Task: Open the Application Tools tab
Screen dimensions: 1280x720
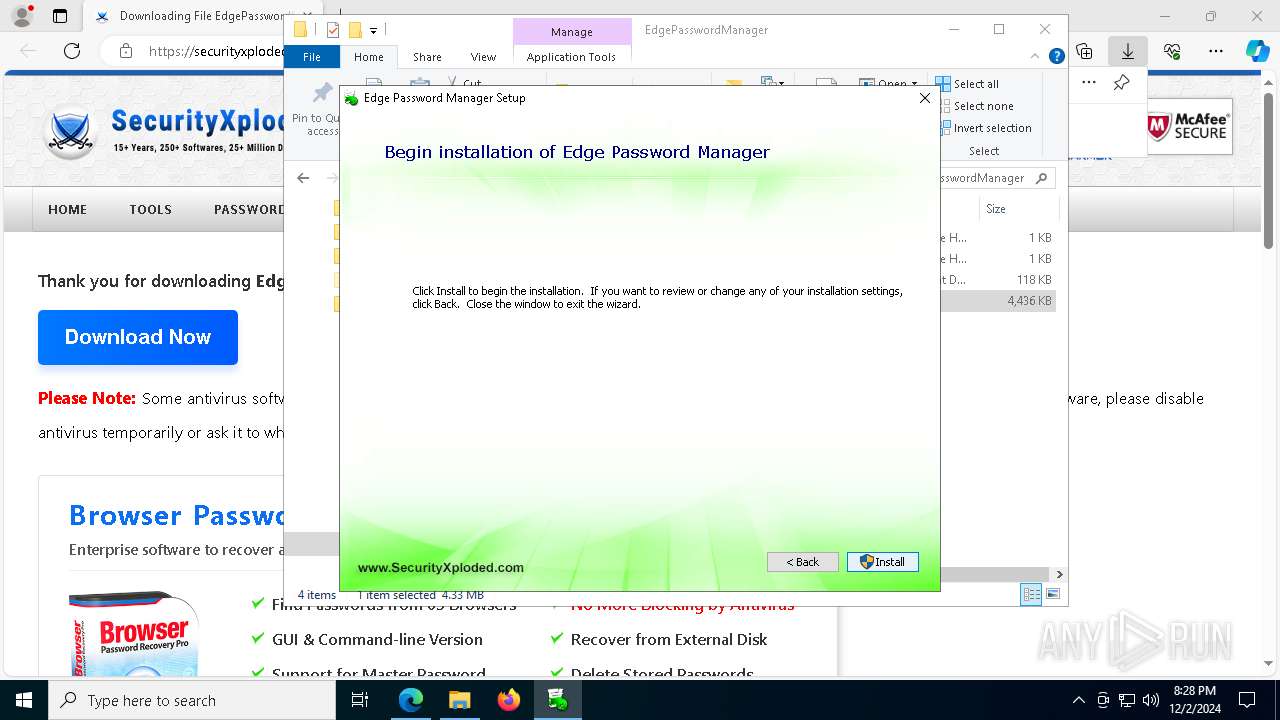Action: (x=571, y=57)
